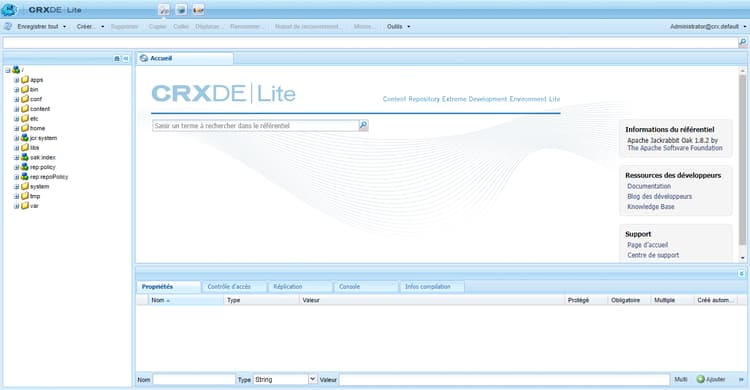The height and width of the screenshot is (390, 750).
Task: Open the Package Manager switcher icon
Action: (x=181, y=9)
